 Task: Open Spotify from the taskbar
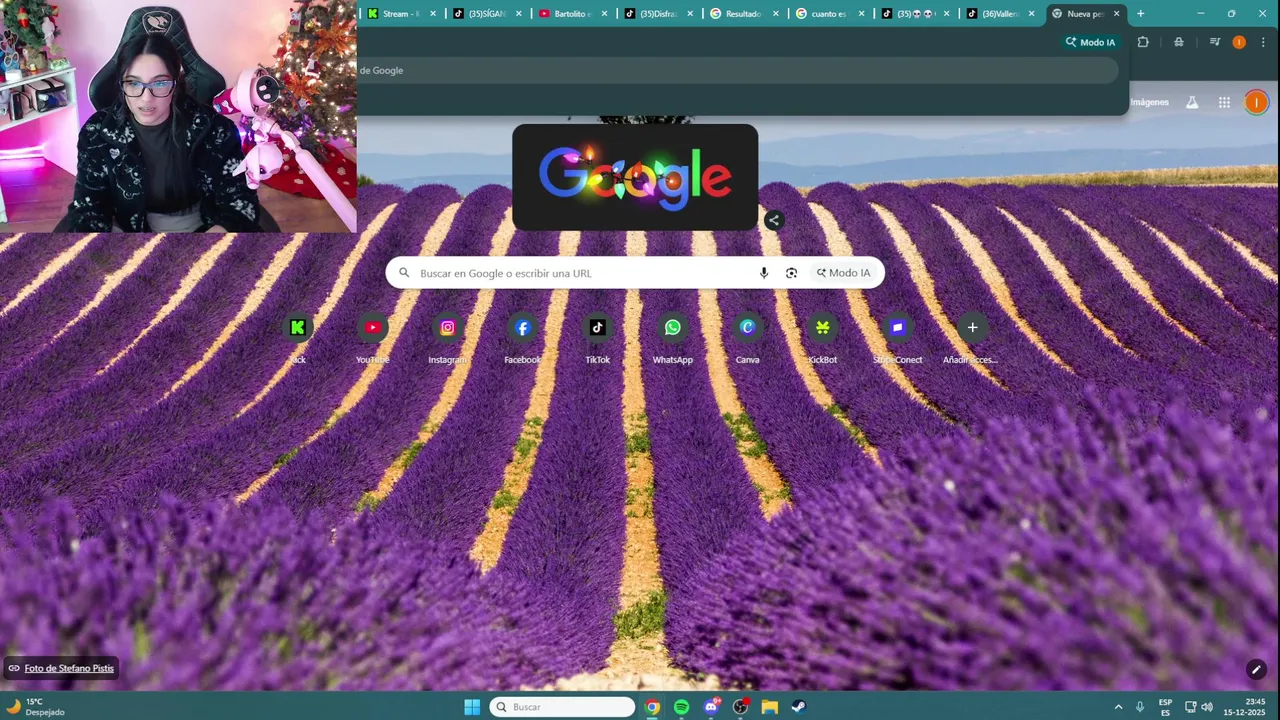point(681,707)
